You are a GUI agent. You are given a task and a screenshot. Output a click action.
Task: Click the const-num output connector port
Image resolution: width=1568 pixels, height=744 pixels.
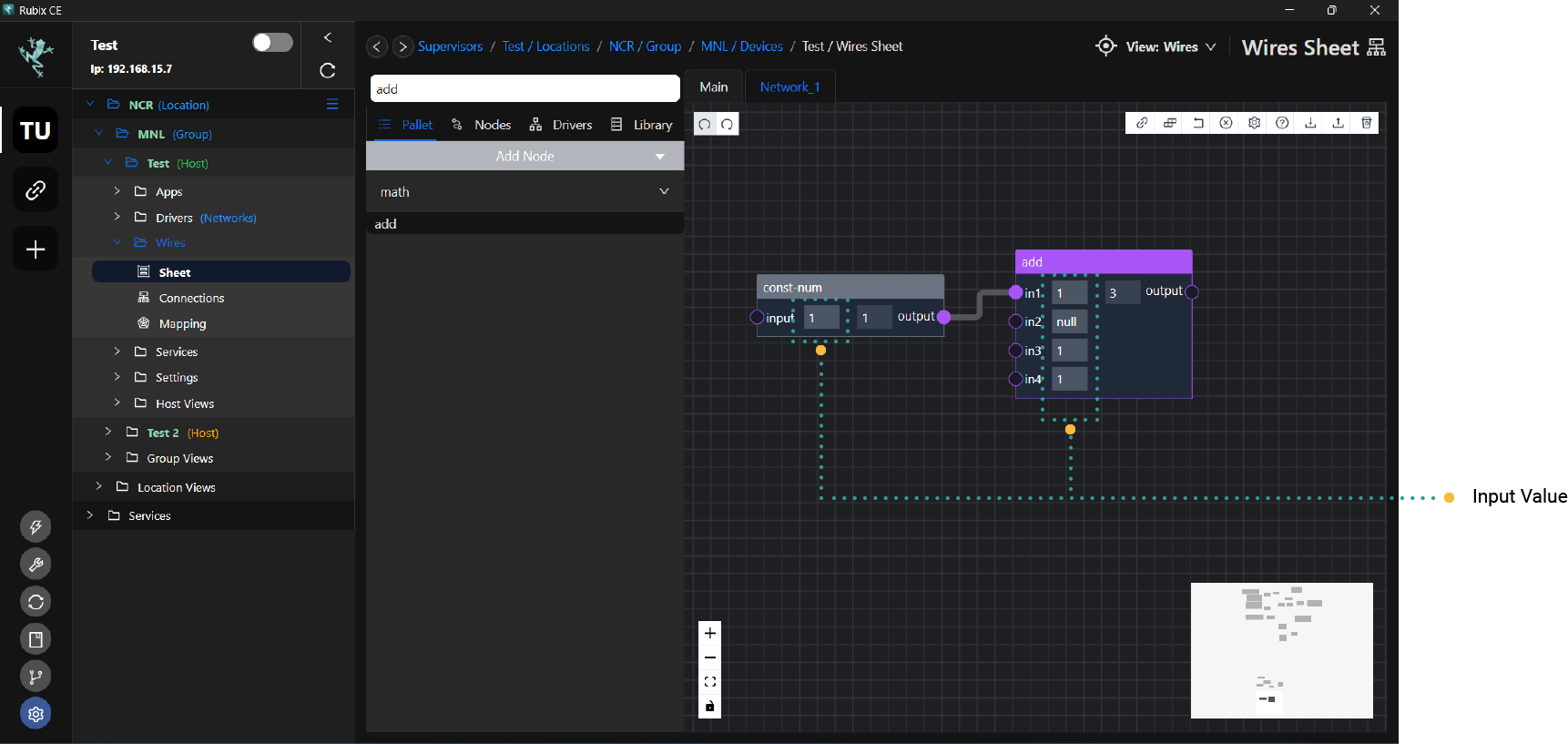(944, 317)
